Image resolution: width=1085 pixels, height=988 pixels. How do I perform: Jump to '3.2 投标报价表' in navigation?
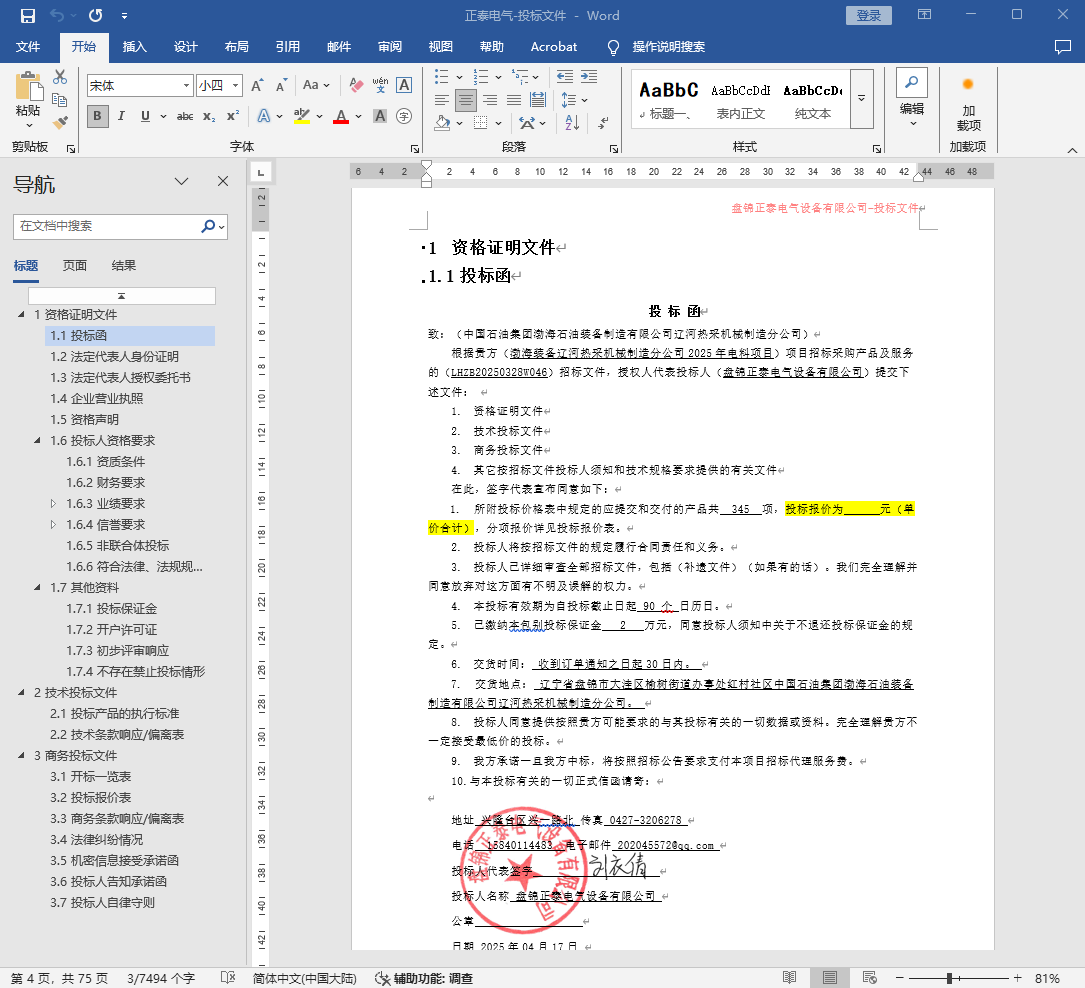[91, 797]
